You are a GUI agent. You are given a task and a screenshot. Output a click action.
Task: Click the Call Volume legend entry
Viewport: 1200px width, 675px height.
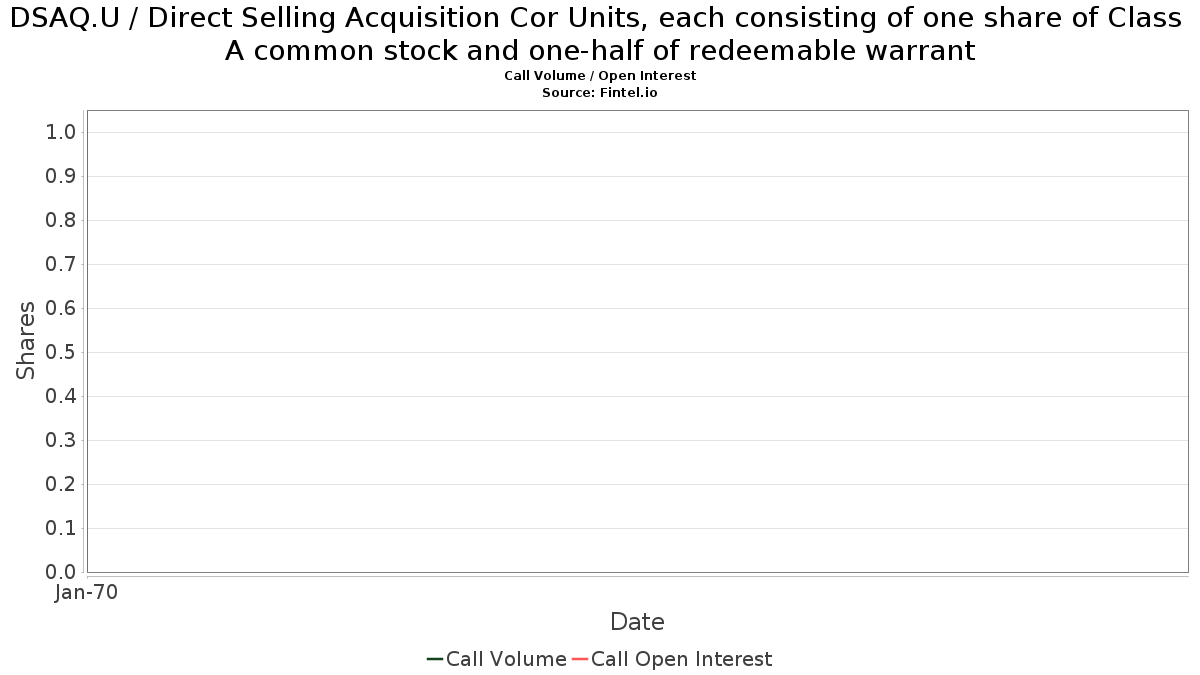click(x=496, y=659)
